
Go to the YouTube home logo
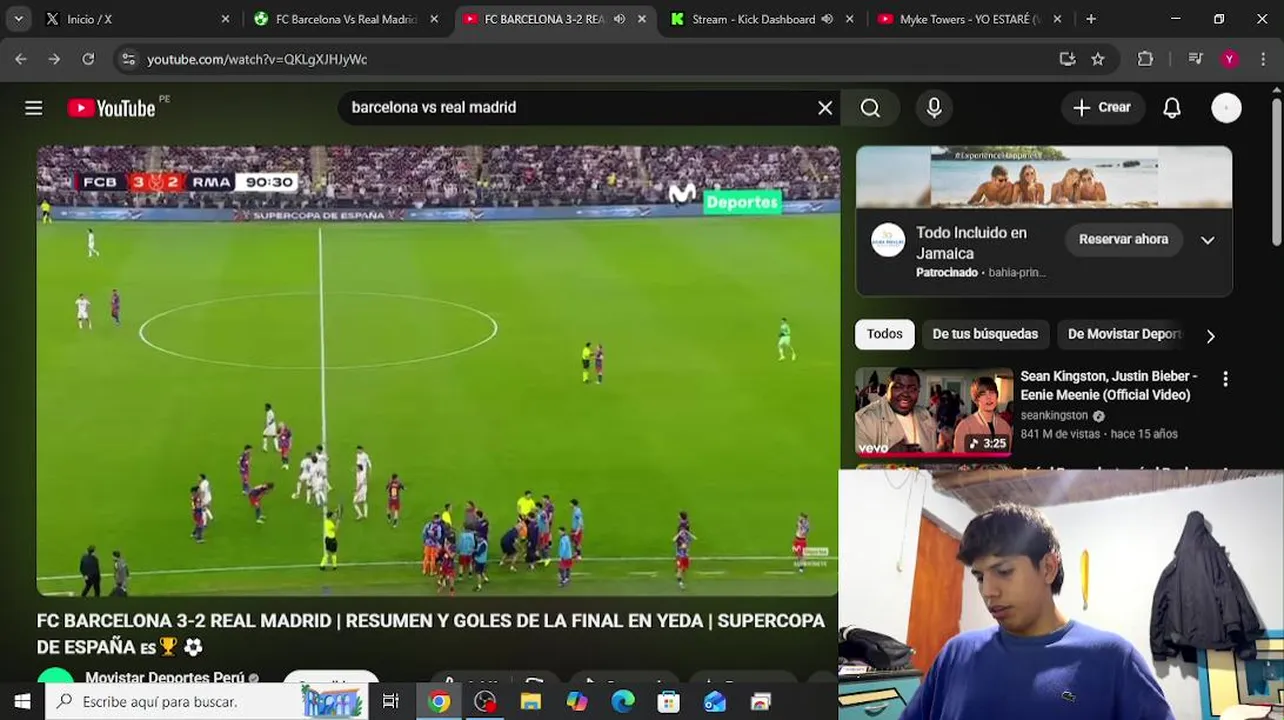click(111, 108)
